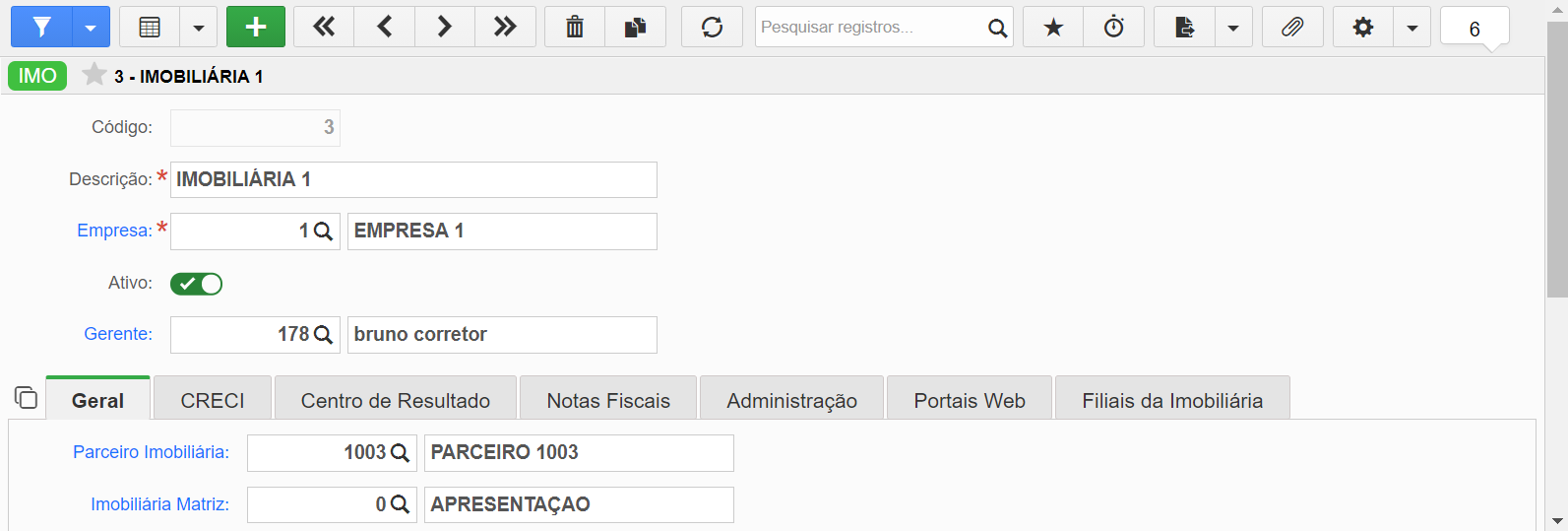Click the vertical scrollbar down arrow
The height and width of the screenshot is (531, 1568).
click(1557, 520)
